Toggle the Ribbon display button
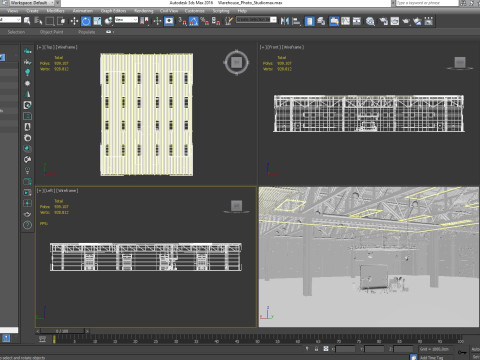The width and height of the screenshot is (480, 360). coord(334,21)
